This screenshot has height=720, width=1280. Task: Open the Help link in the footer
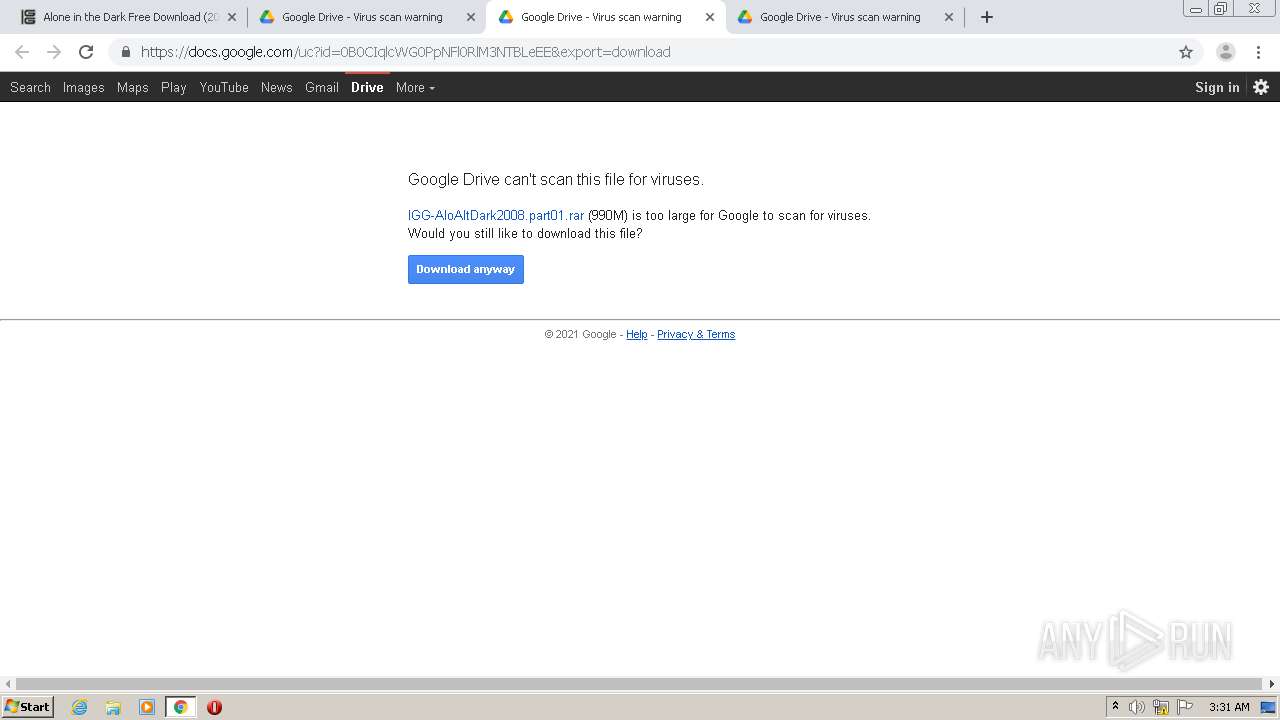(x=636, y=334)
